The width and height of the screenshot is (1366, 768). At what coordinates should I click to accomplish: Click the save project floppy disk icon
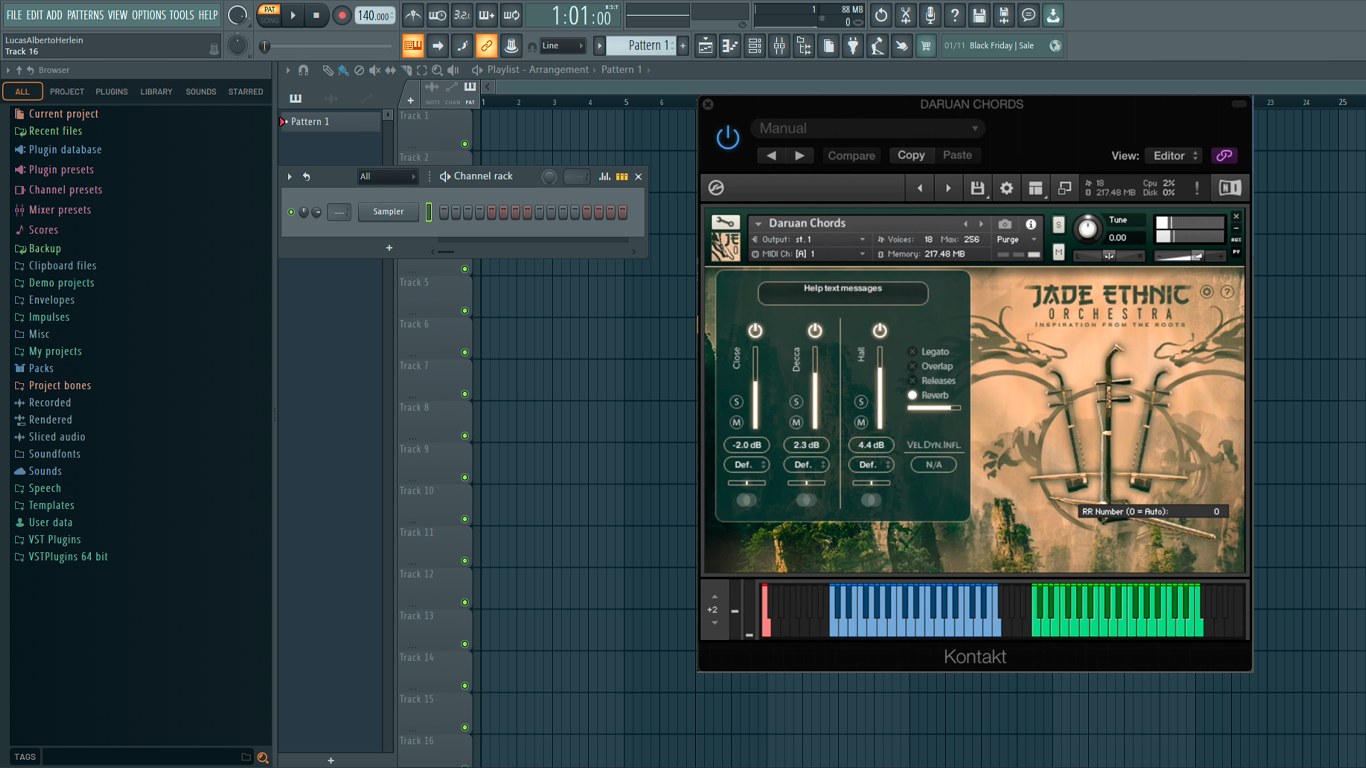(979, 15)
